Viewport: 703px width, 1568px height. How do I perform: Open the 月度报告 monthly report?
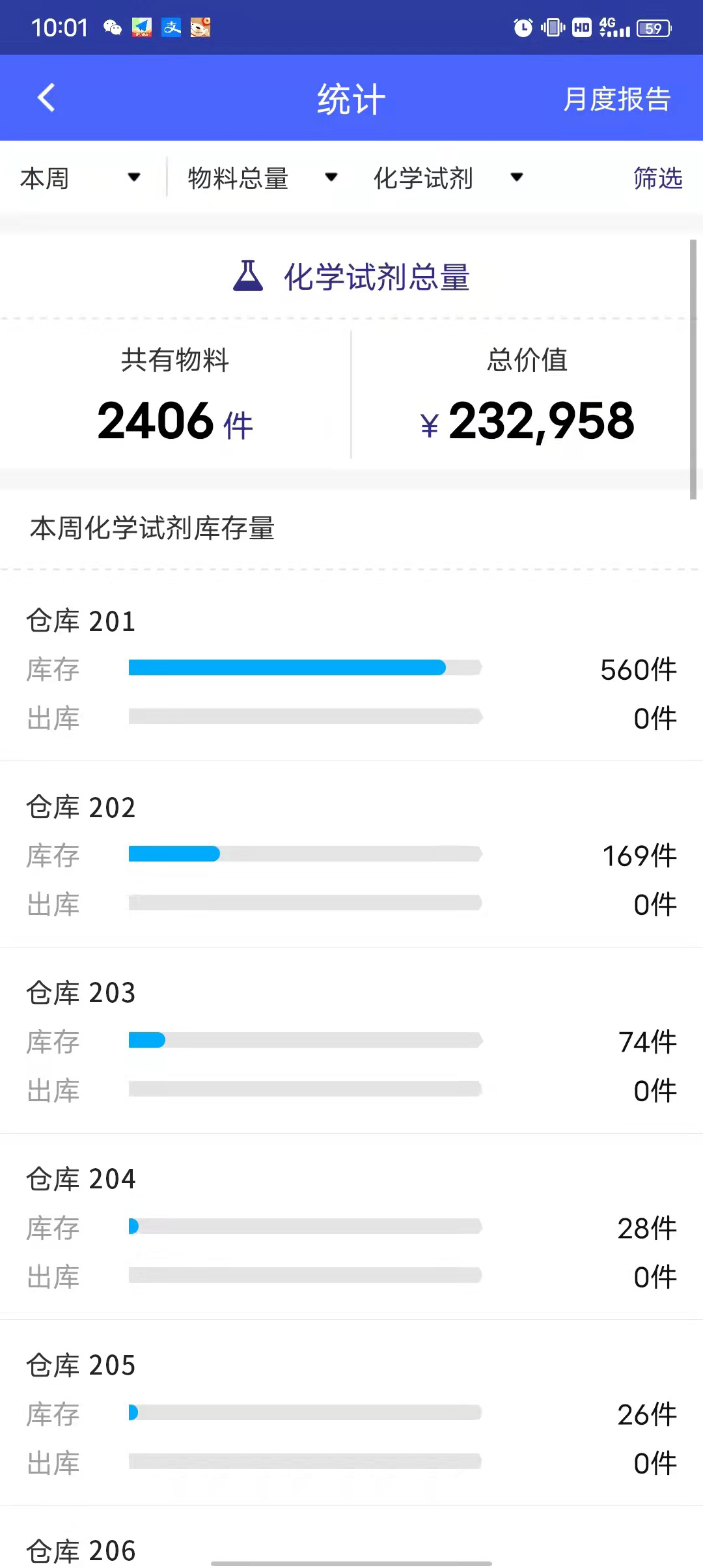coord(616,99)
